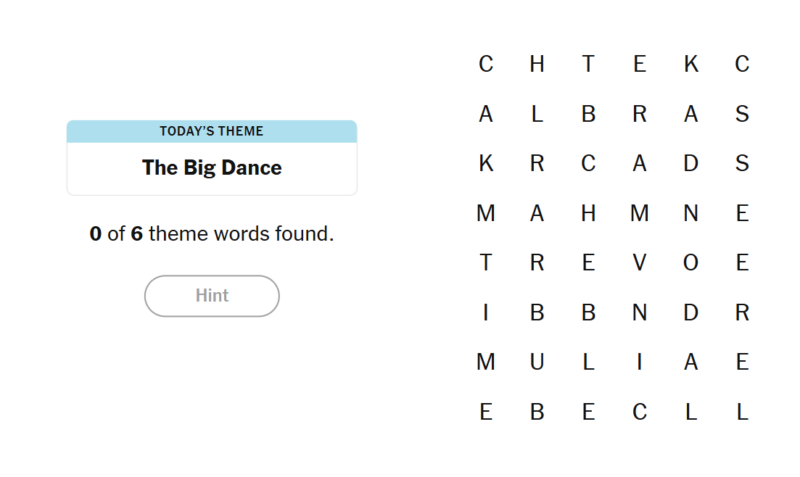Select the I in the seventh row
The height and width of the screenshot is (477, 800).
point(640,362)
